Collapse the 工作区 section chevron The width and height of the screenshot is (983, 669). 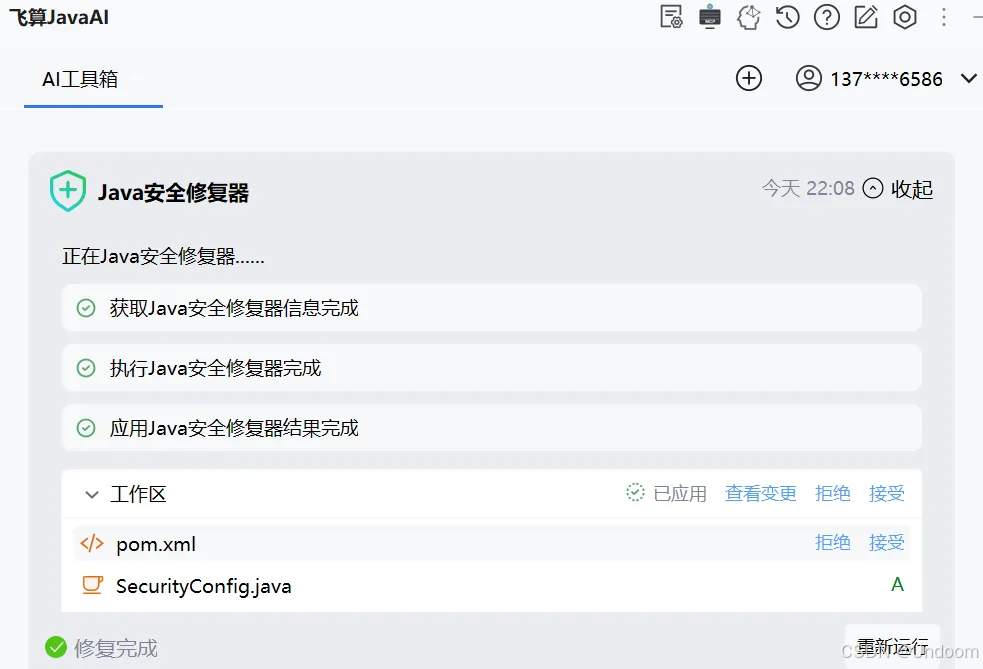pyautogui.click(x=92, y=495)
